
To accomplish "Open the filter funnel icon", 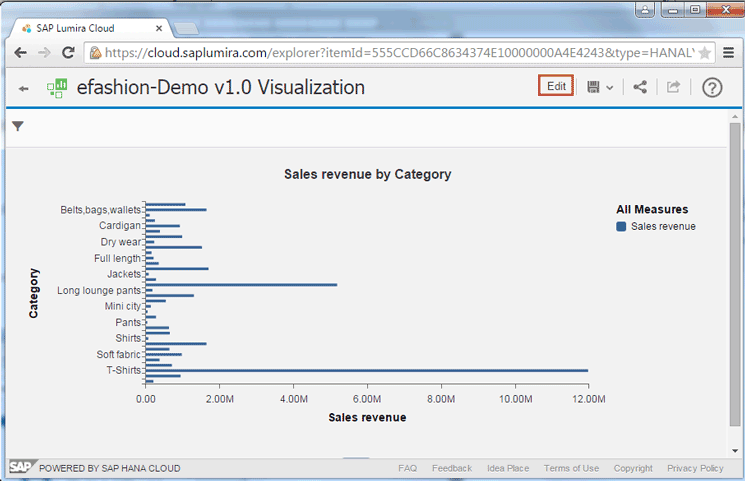I will [18, 126].
